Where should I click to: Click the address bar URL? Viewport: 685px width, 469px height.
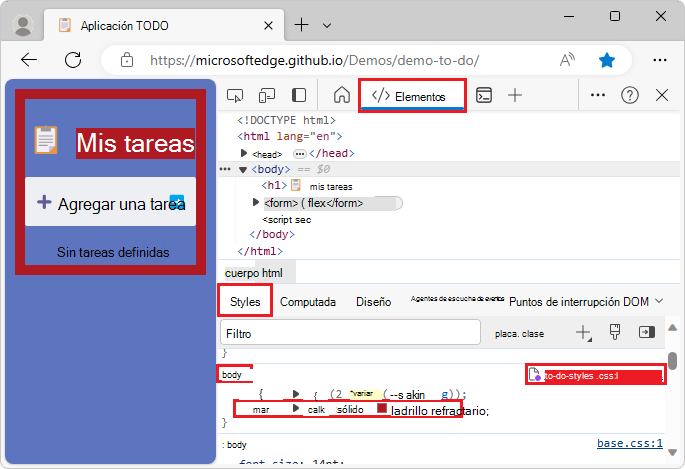click(315, 60)
